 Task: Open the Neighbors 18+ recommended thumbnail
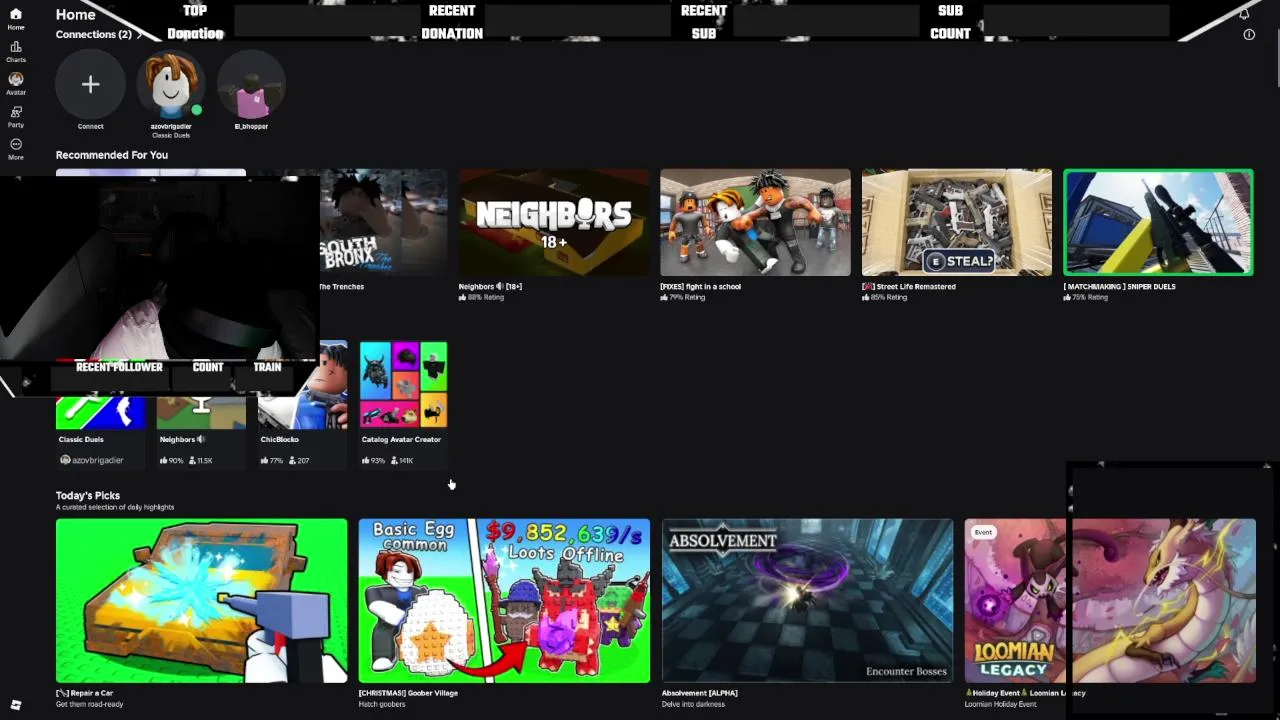553,222
